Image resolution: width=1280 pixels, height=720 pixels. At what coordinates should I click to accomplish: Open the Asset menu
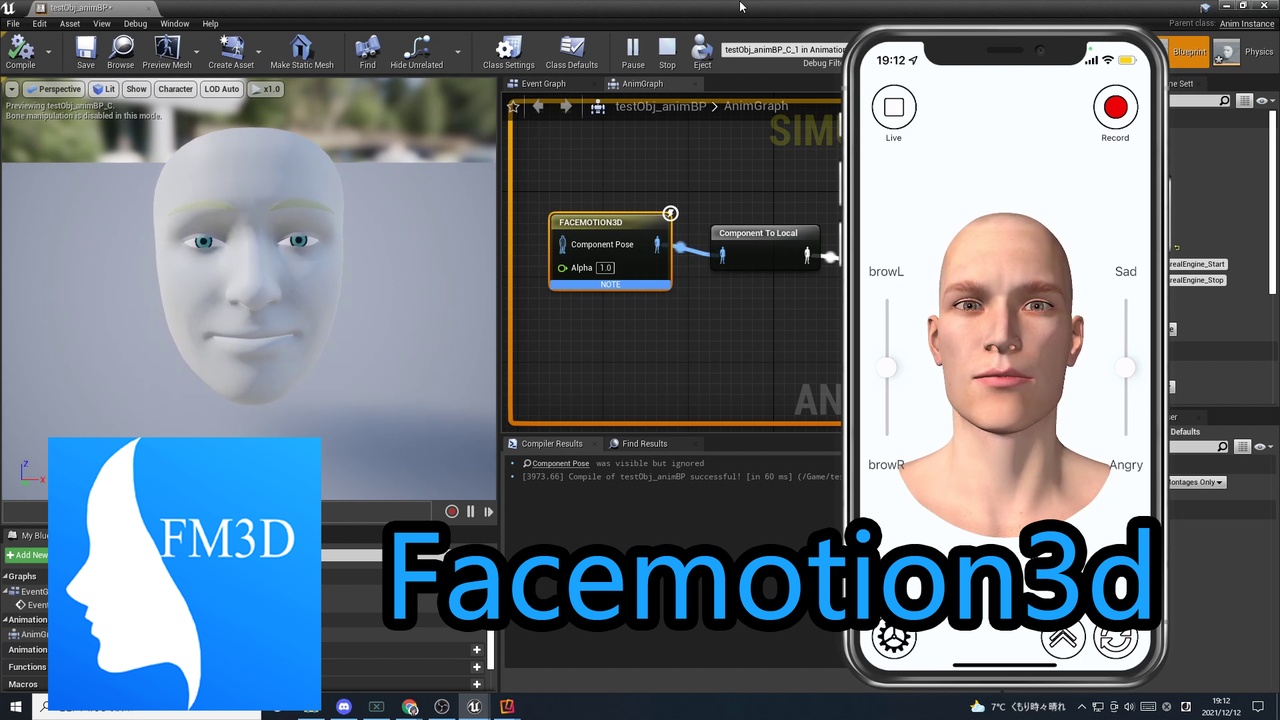pos(70,24)
